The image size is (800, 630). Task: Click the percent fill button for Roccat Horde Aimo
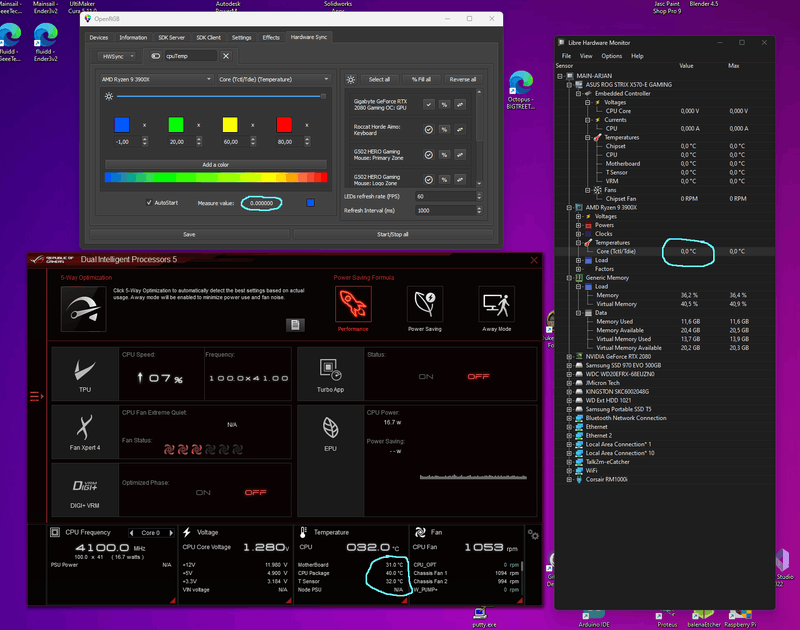click(x=444, y=130)
